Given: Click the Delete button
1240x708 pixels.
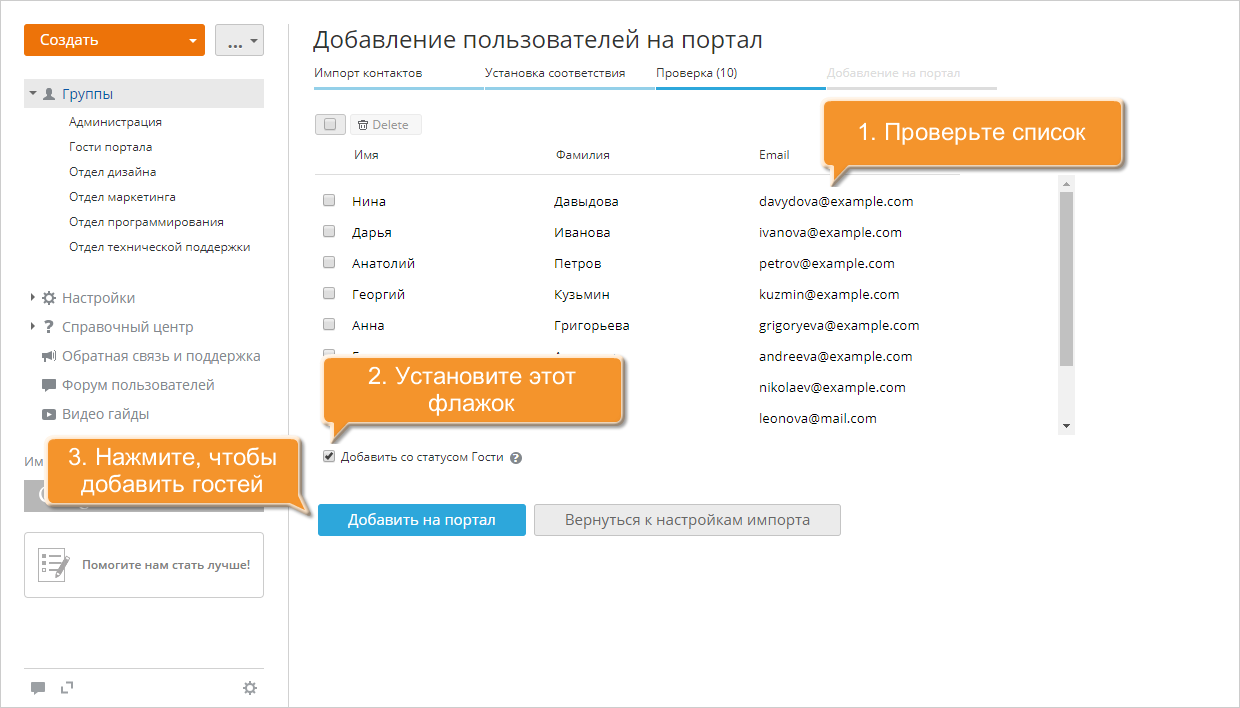Looking at the screenshot, I should pos(385,125).
